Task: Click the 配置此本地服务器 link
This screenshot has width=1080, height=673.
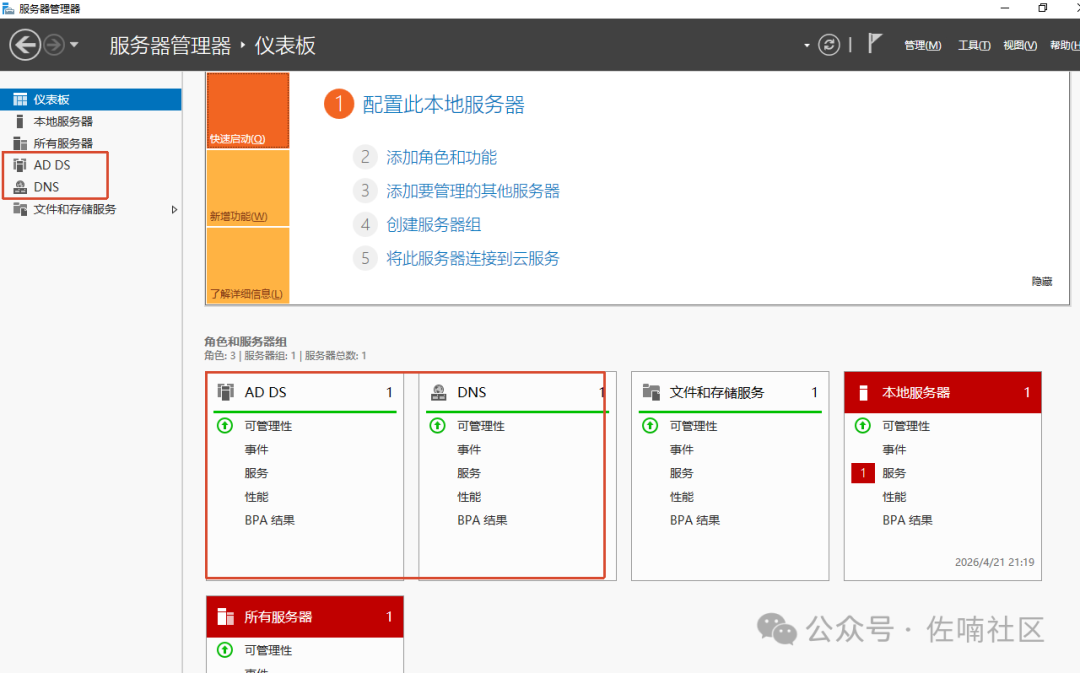Action: pos(444,105)
